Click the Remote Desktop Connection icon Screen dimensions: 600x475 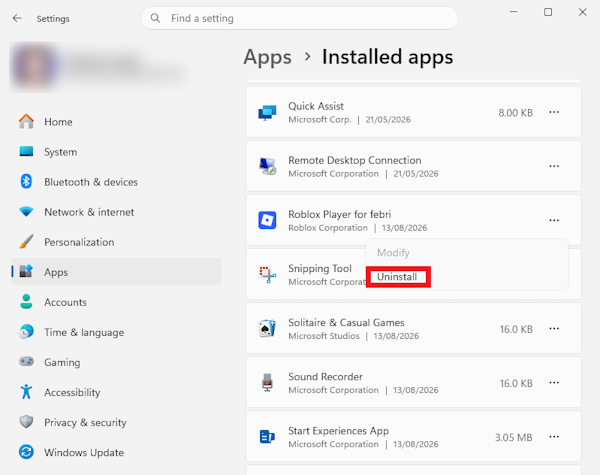coord(267,166)
